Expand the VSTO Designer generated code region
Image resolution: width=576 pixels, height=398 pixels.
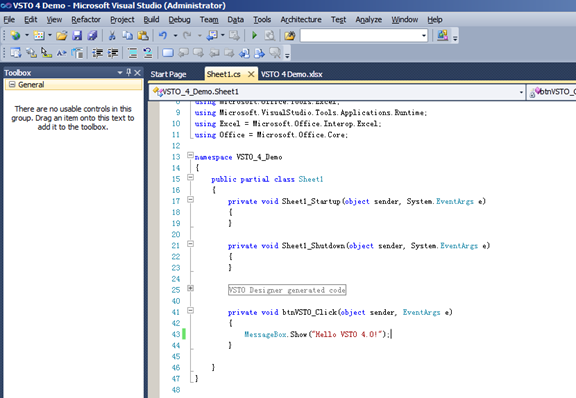(190, 288)
